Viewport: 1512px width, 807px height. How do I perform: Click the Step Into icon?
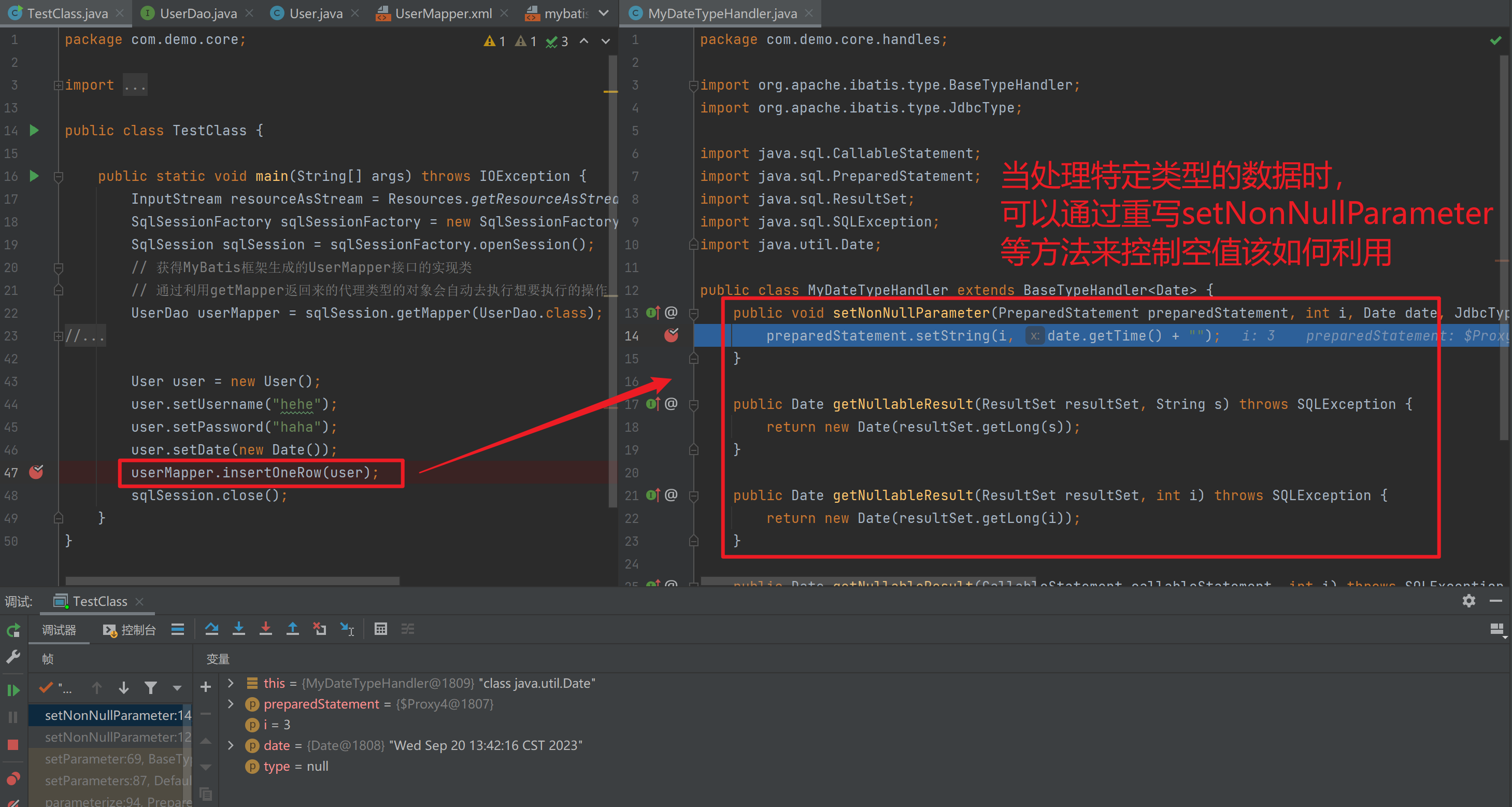238,629
